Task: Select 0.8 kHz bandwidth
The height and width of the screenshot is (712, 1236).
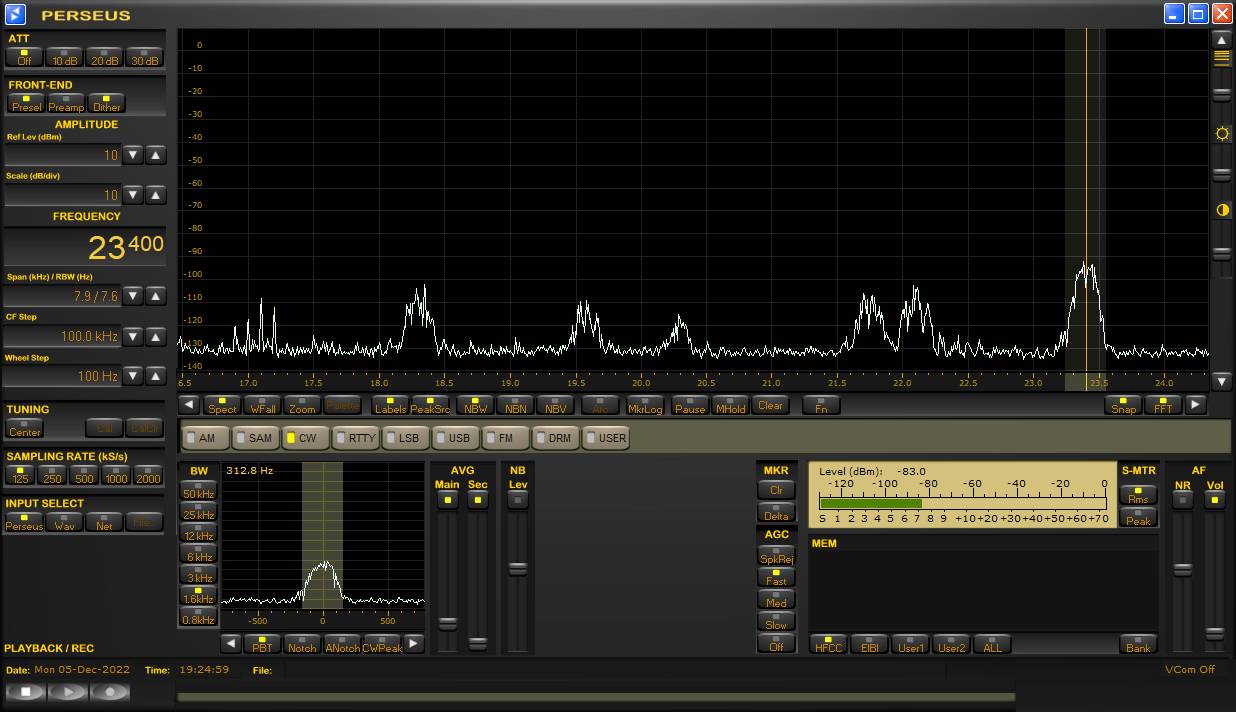Action: (198, 616)
